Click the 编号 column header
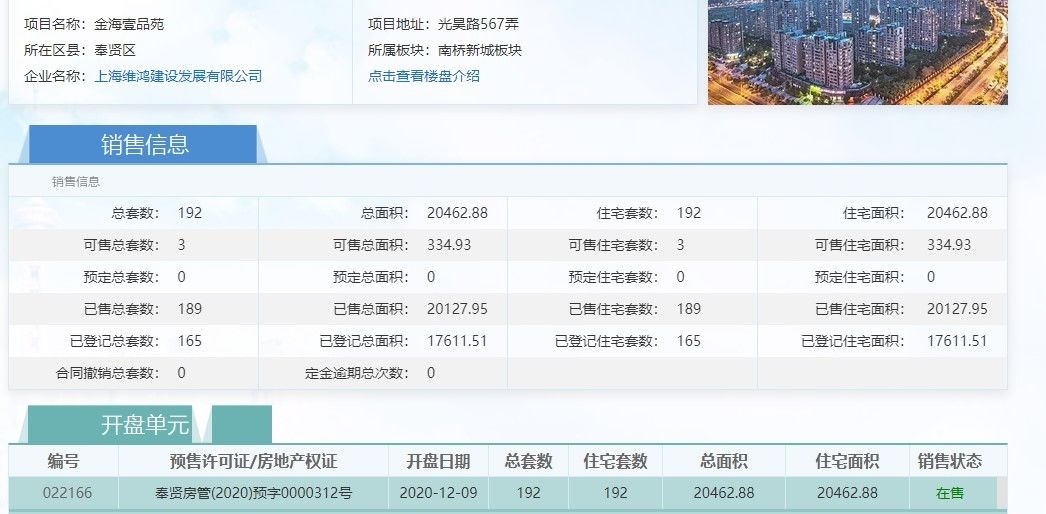This screenshot has width=1046, height=514. (63, 461)
